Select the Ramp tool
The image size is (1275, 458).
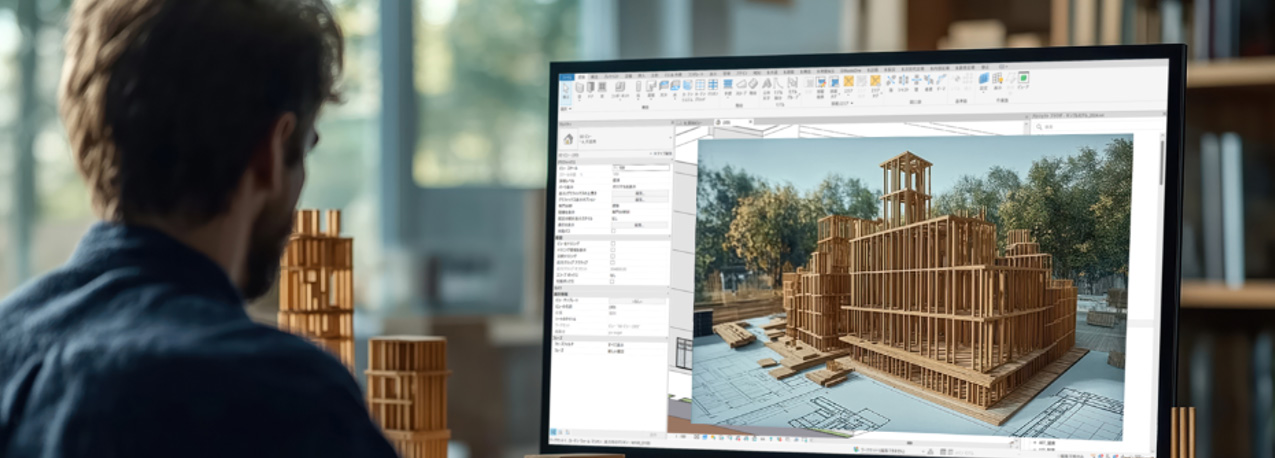(741, 88)
